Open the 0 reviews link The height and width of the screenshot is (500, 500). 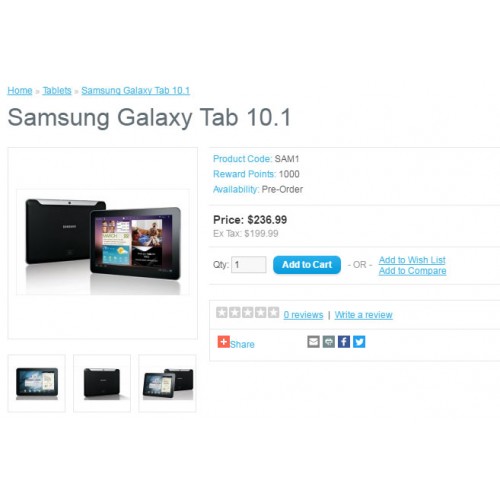click(x=303, y=315)
